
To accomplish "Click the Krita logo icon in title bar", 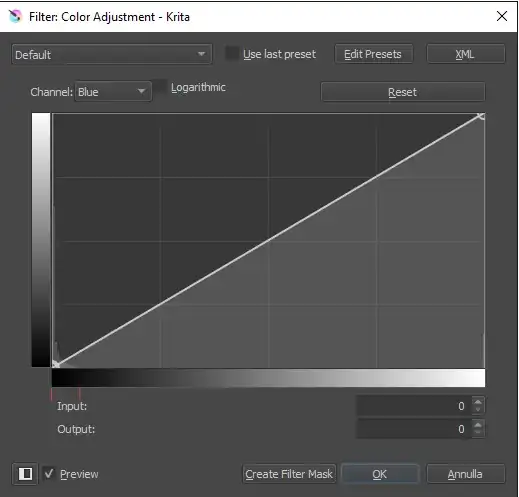I will coord(15,16).
